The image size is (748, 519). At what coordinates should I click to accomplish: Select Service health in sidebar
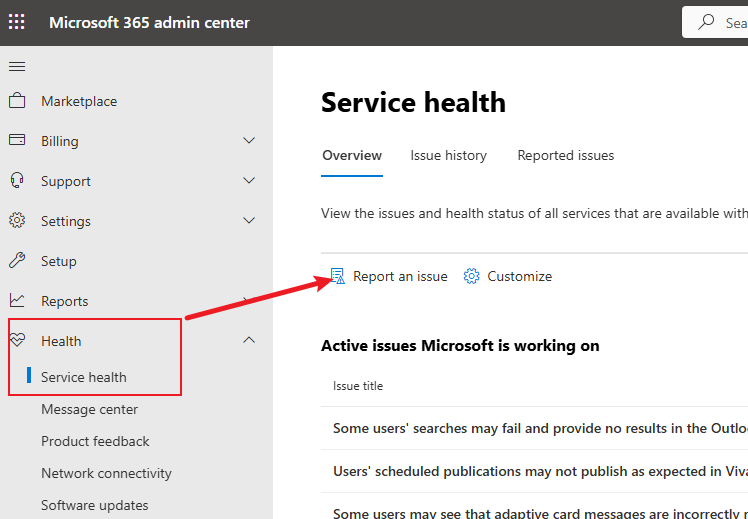click(83, 377)
